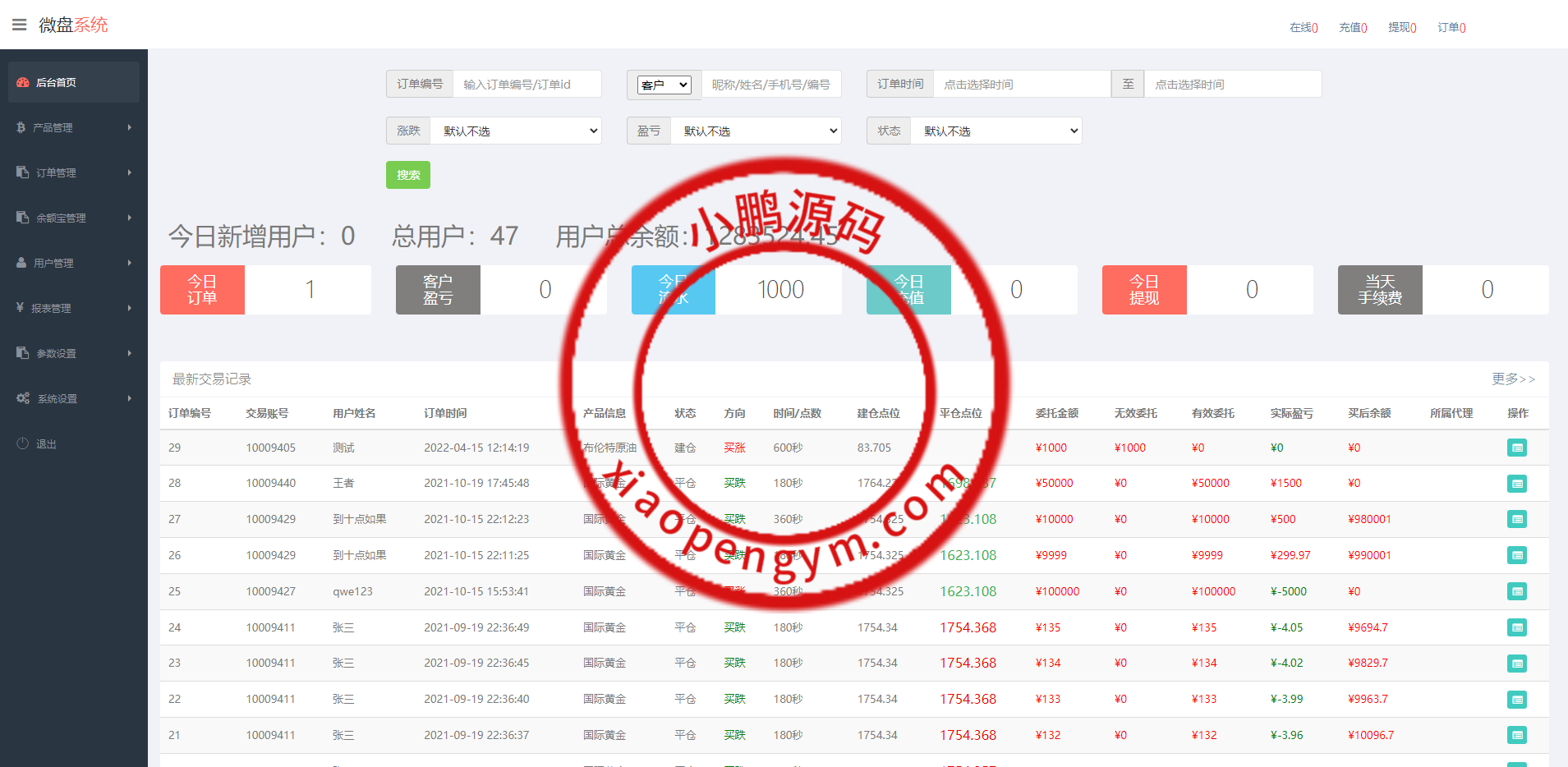Click the 订单时间 start date field
Screen dimensions: 1568x767
coord(1021,84)
